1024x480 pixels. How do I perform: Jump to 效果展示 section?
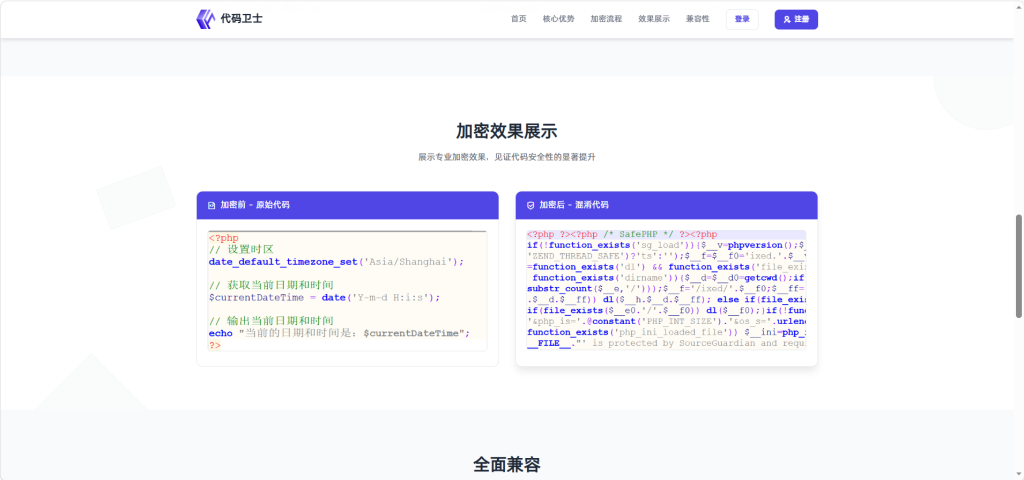tap(654, 19)
